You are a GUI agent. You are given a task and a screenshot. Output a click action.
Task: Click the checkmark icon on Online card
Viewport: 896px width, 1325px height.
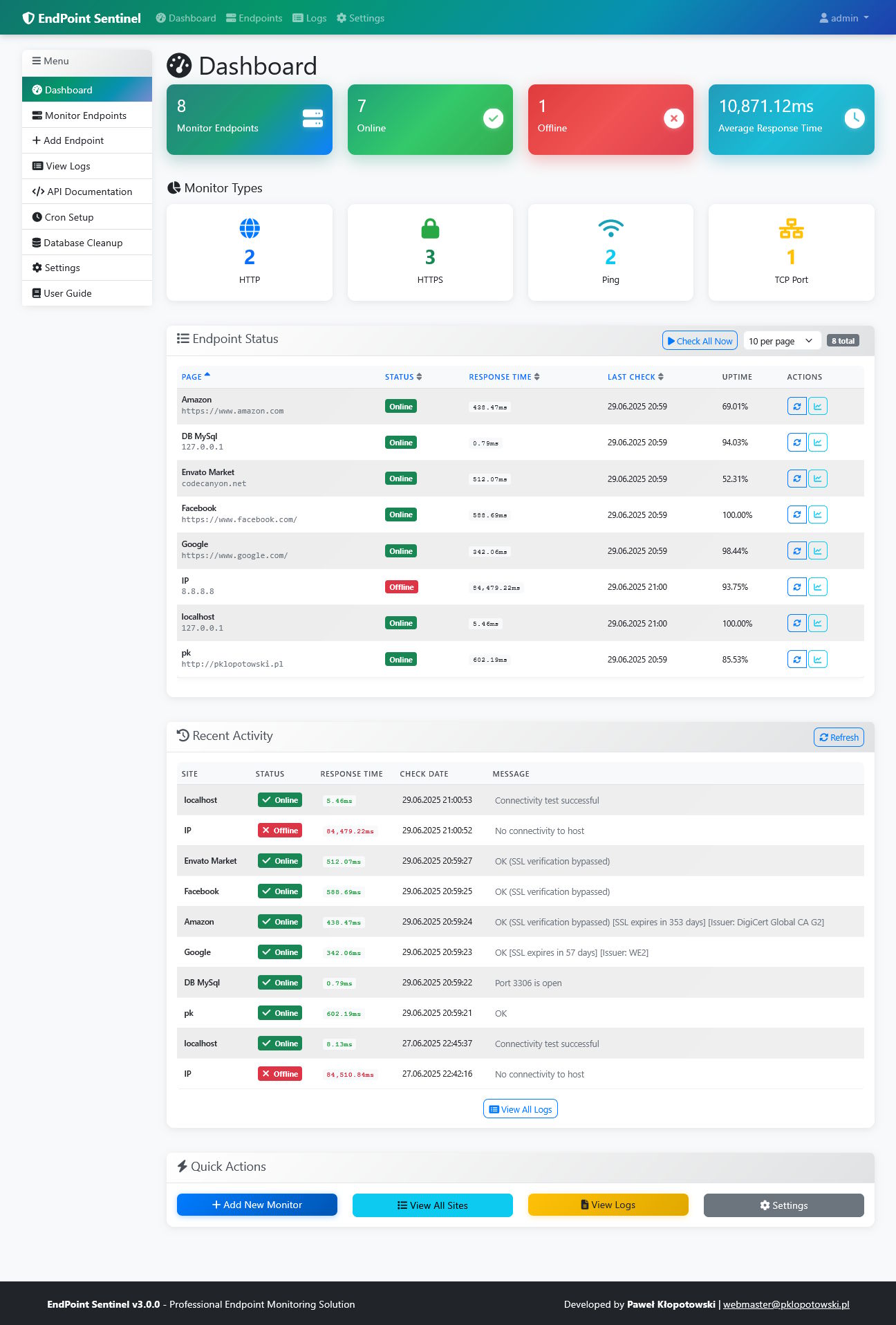point(493,118)
